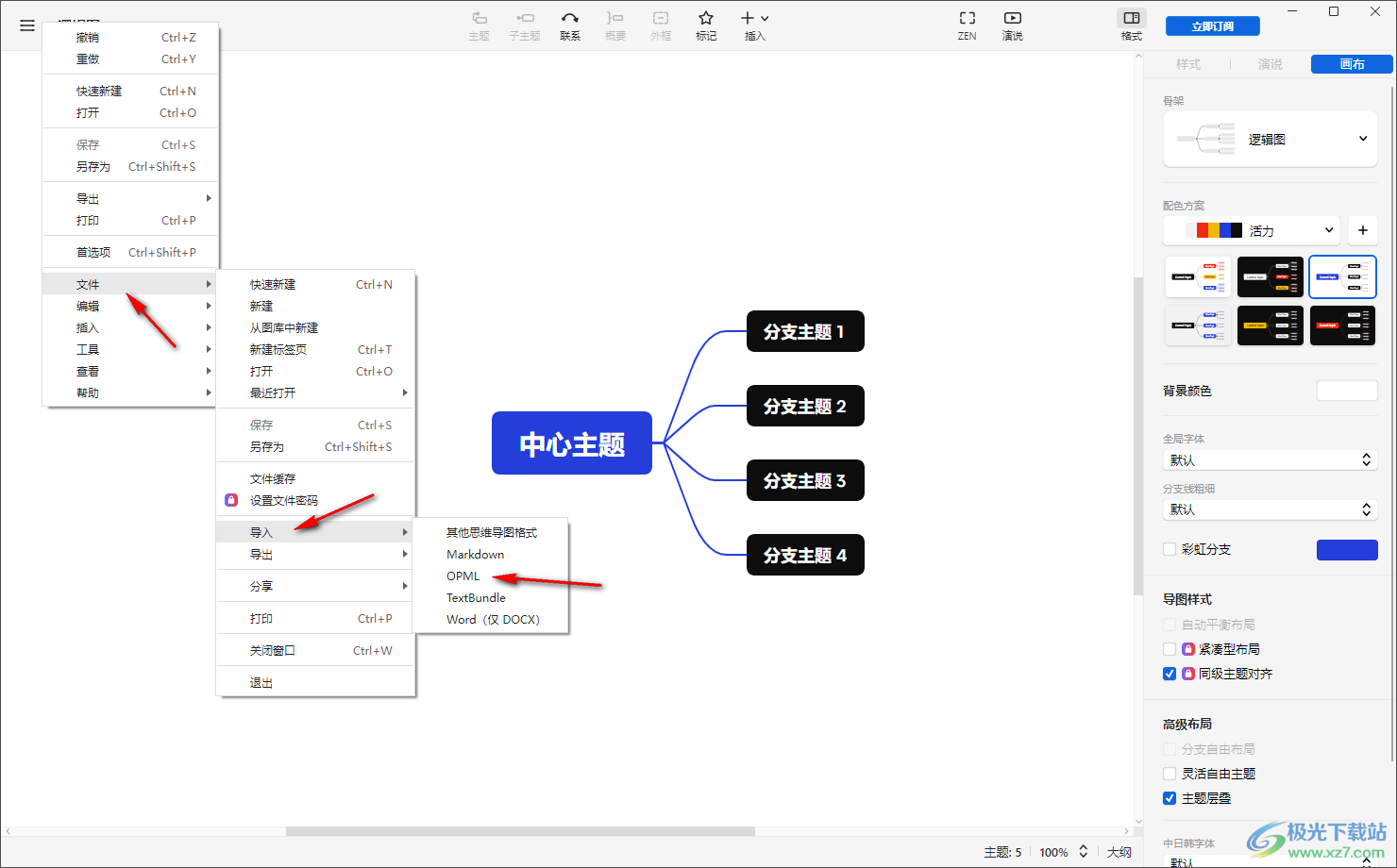Click 退出 exit menu item
This screenshot has height=868, width=1397.
pyautogui.click(x=316, y=682)
